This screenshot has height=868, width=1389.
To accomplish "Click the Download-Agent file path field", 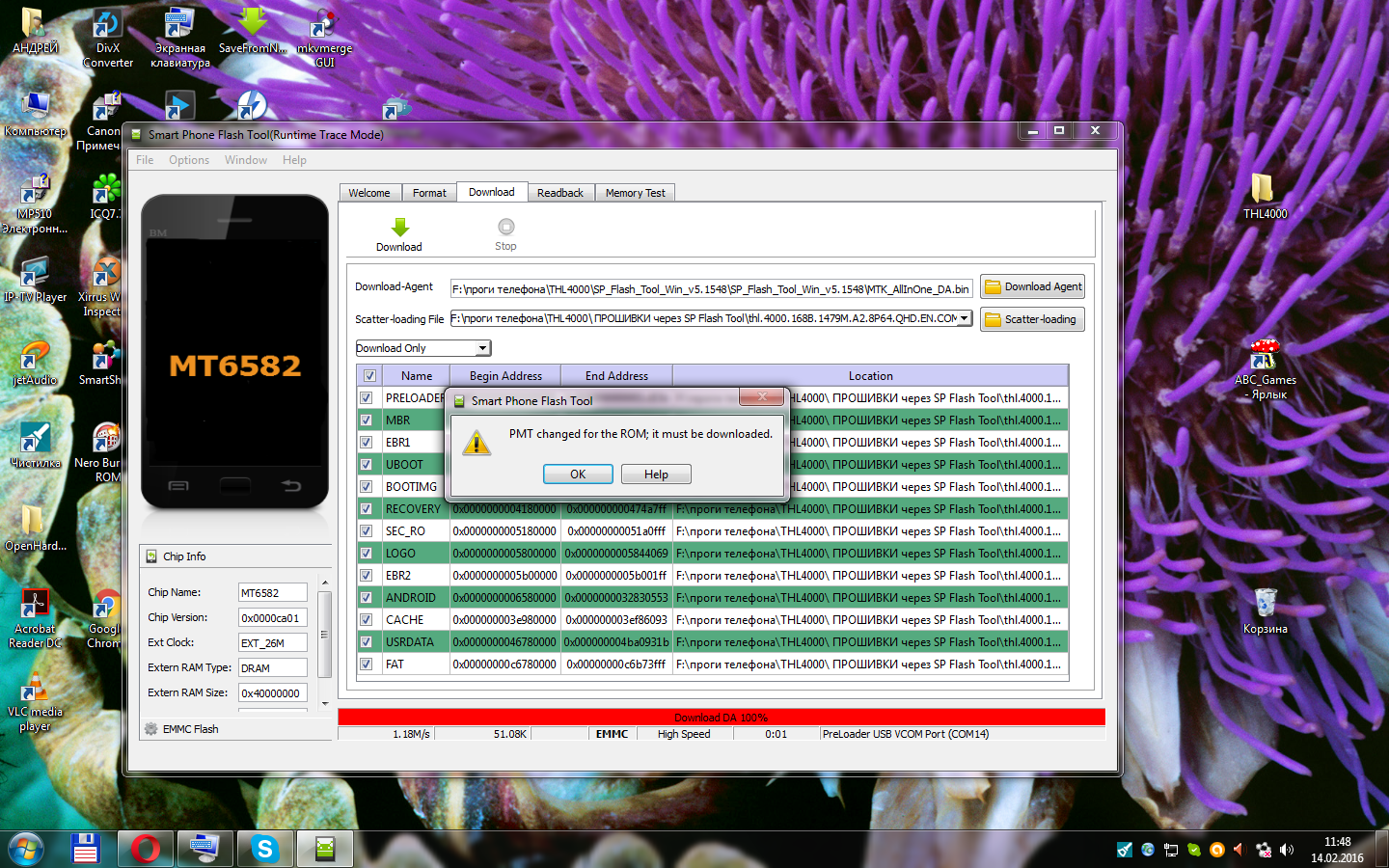I will [710, 288].
